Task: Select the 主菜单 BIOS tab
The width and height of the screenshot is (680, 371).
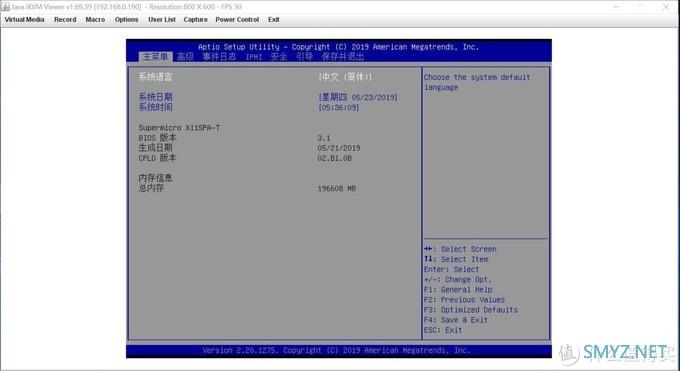Action: (155, 57)
